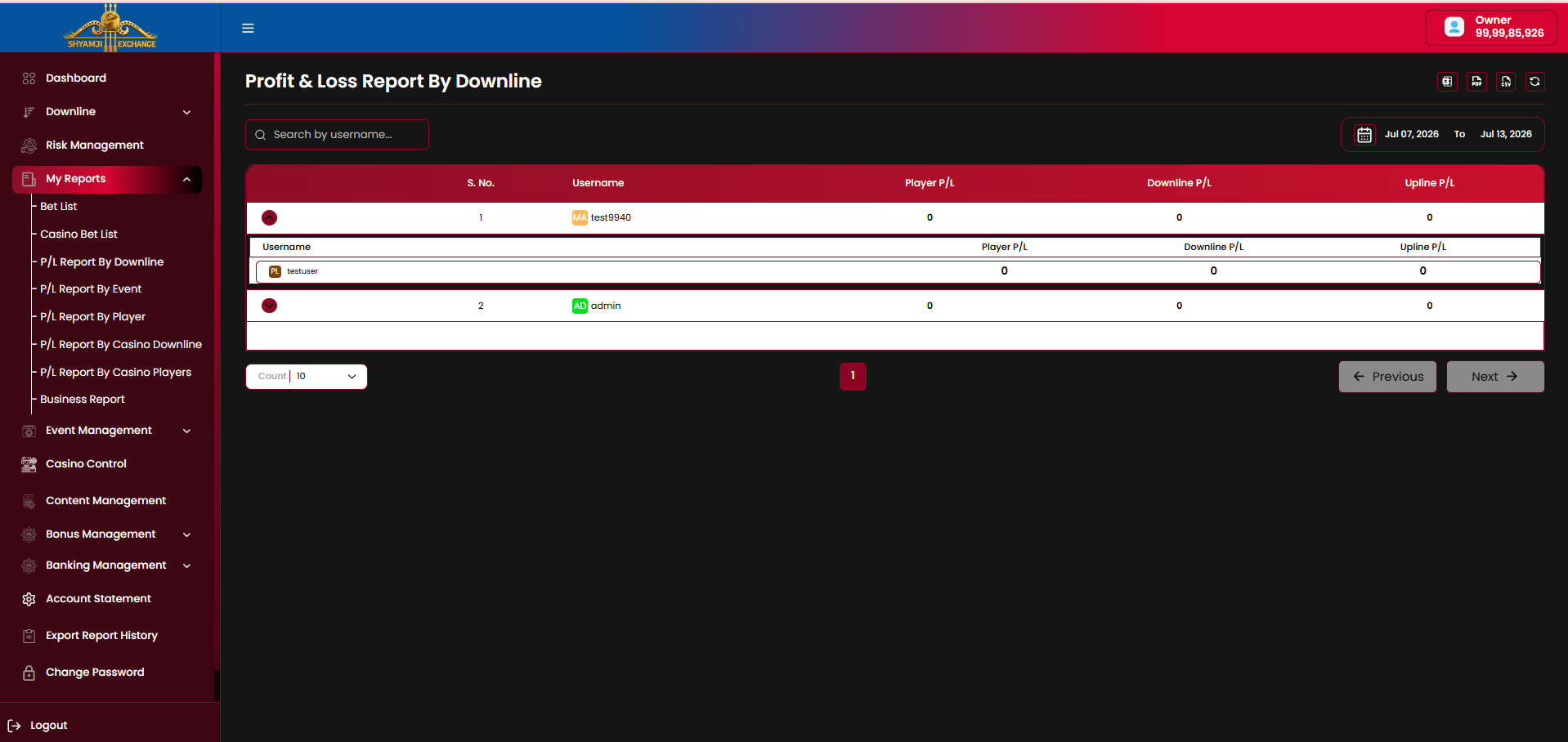Click the AD badge beside admin
The height and width of the screenshot is (742, 1568).
coord(580,306)
